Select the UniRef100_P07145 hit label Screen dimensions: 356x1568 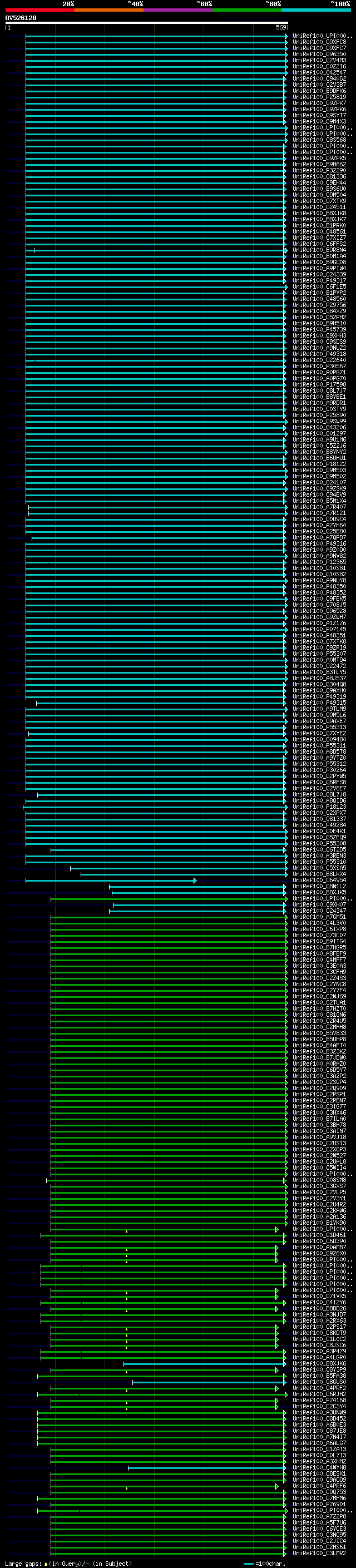point(319,630)
